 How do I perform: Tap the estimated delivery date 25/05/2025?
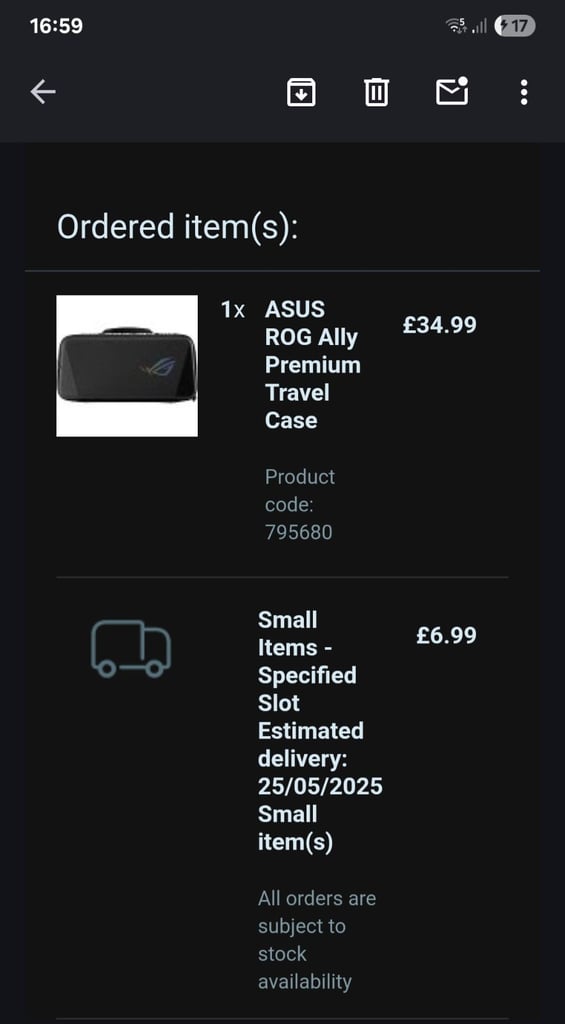(x=320, y=786)
